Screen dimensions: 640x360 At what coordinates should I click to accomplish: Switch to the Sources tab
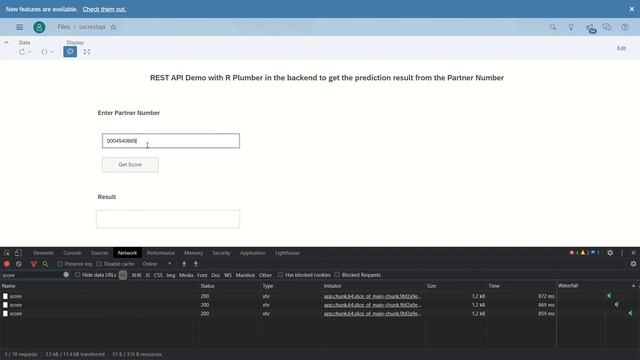click(100, 253)
